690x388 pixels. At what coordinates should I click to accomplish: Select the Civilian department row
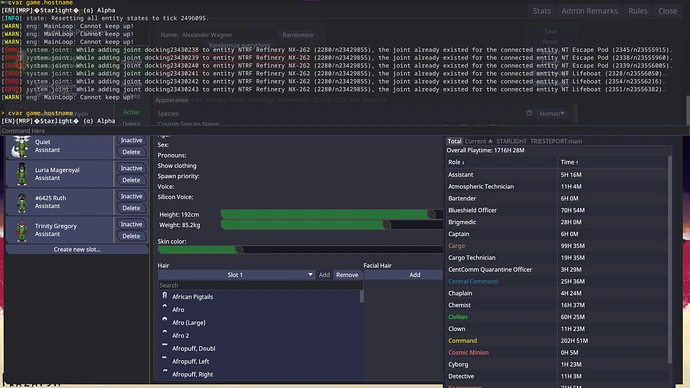tap(557, 317)
